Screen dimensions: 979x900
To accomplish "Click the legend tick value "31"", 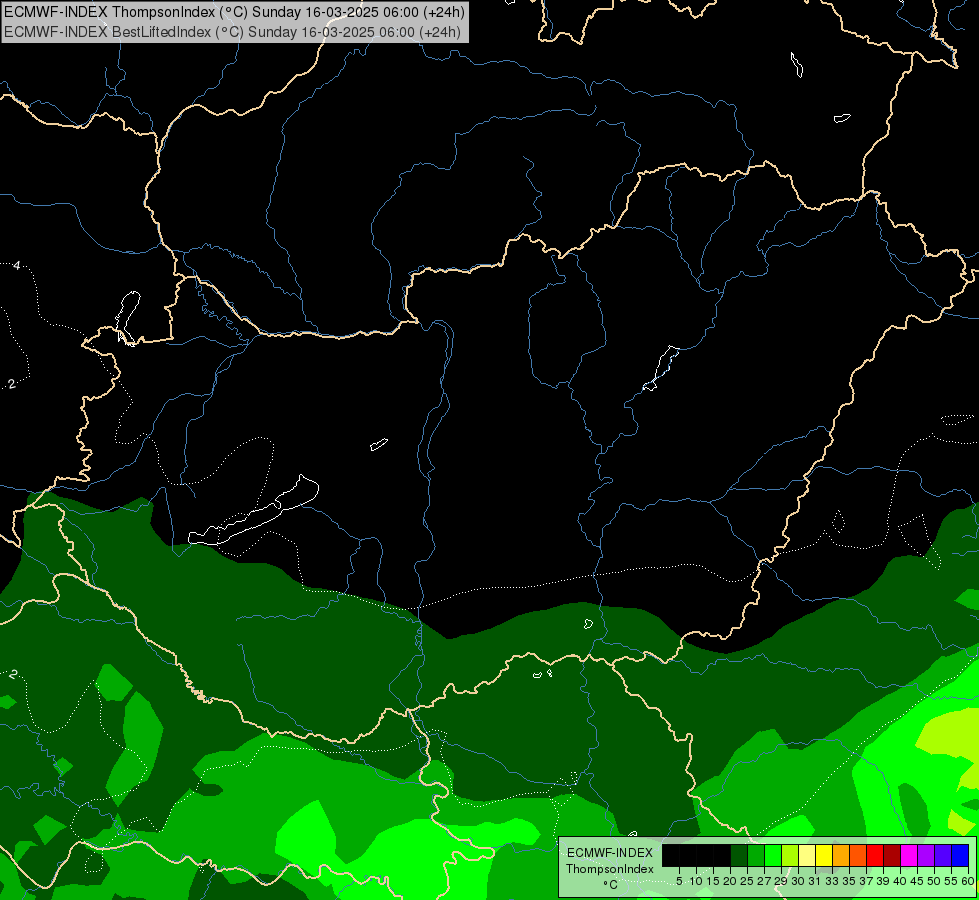I will point(815,881).
